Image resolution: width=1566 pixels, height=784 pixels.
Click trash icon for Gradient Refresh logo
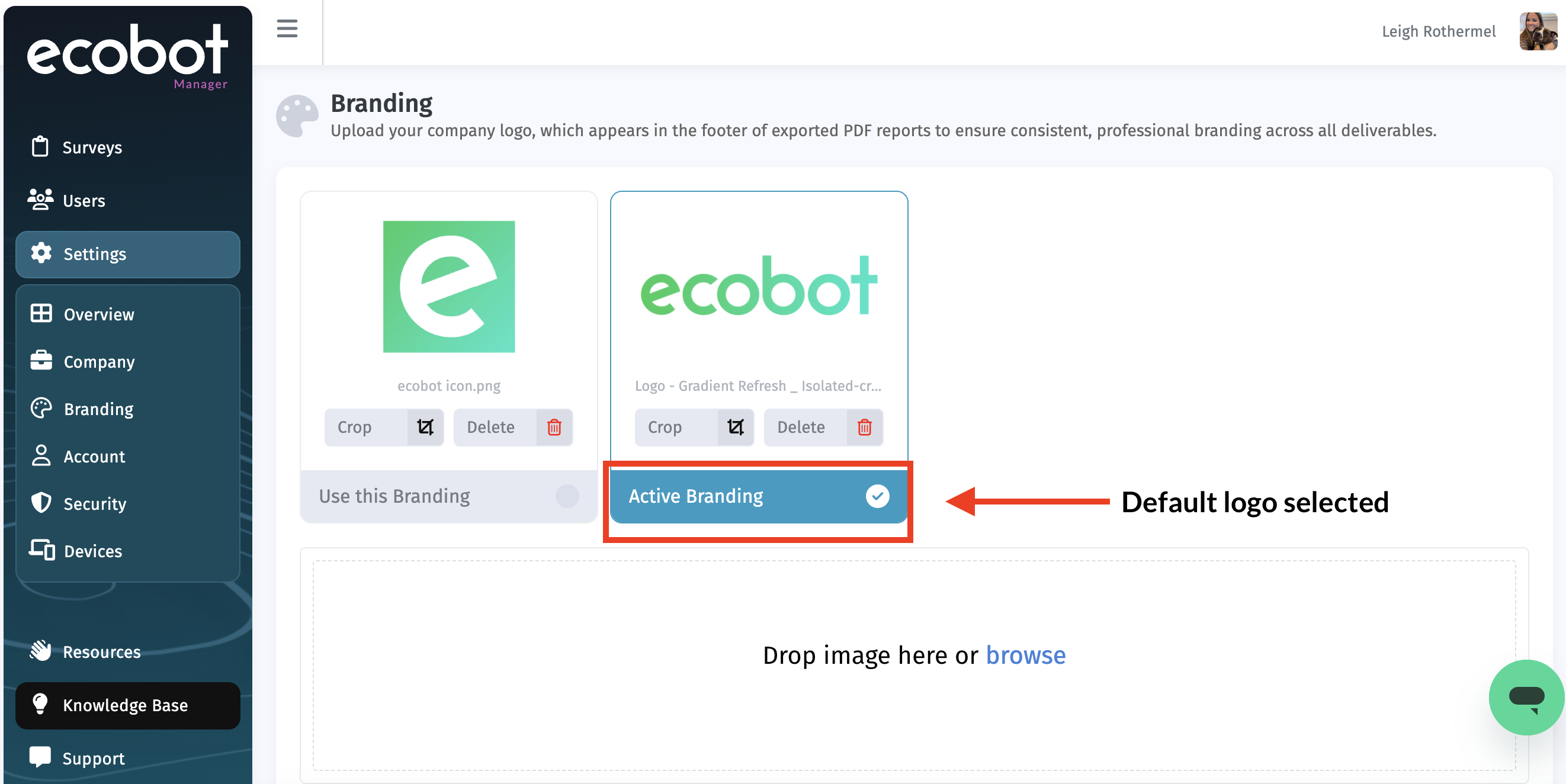point(864,428)
